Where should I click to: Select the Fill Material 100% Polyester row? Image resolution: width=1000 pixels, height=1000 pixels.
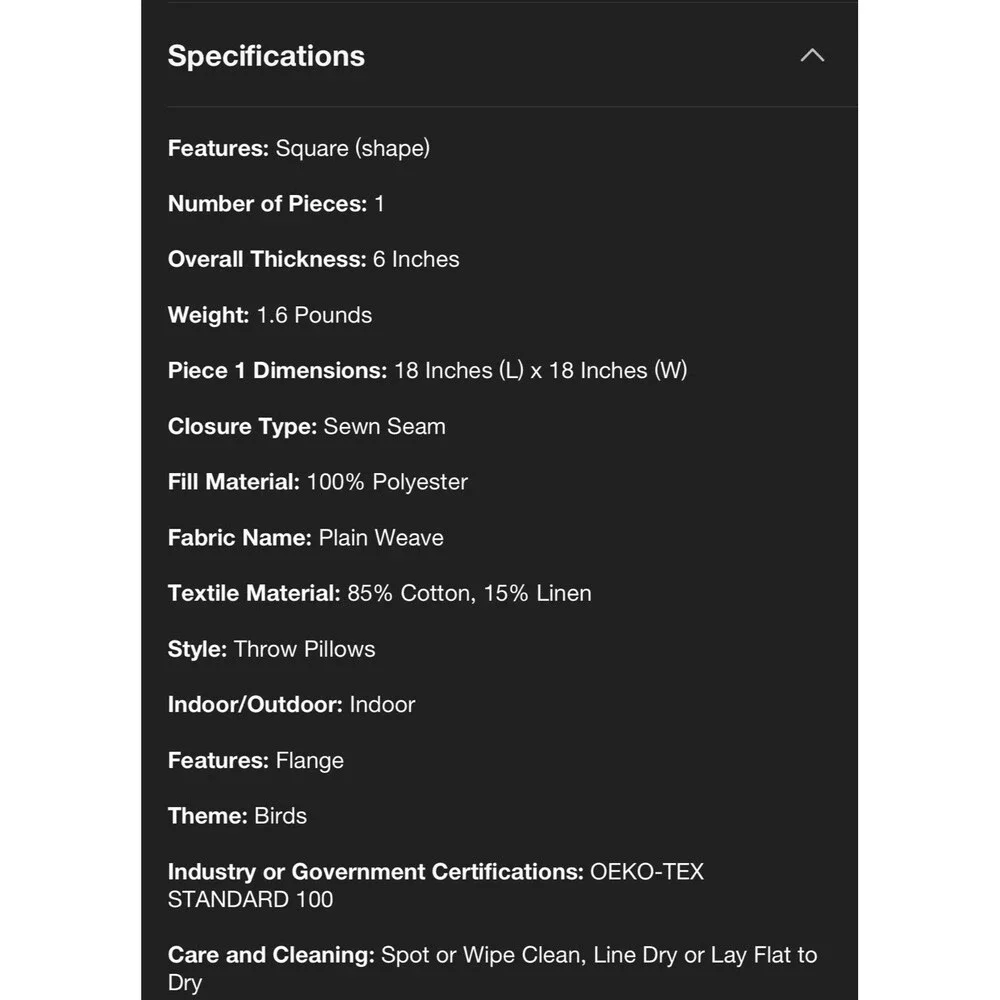318,482
